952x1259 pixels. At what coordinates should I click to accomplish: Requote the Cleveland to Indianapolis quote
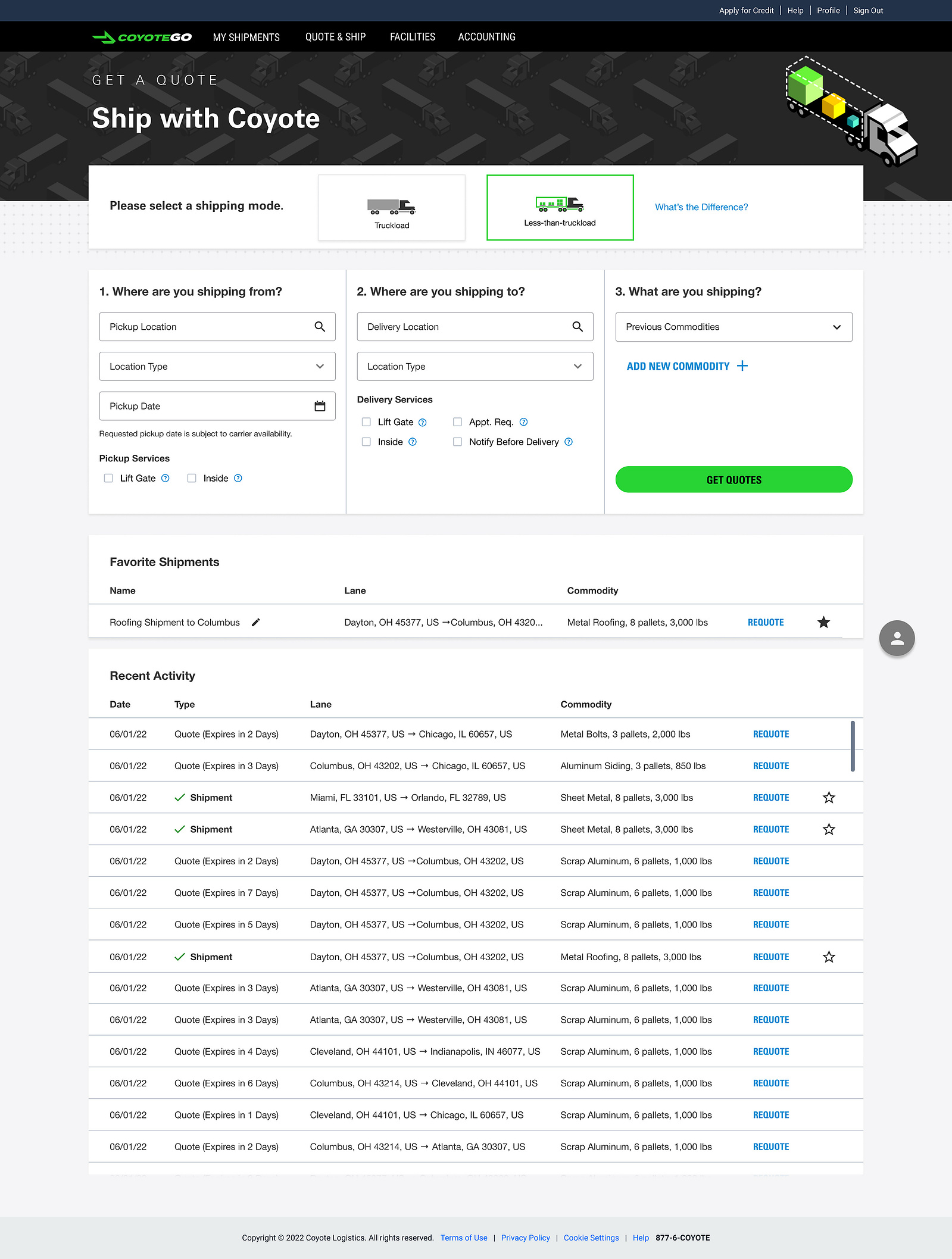(771, 1052)
